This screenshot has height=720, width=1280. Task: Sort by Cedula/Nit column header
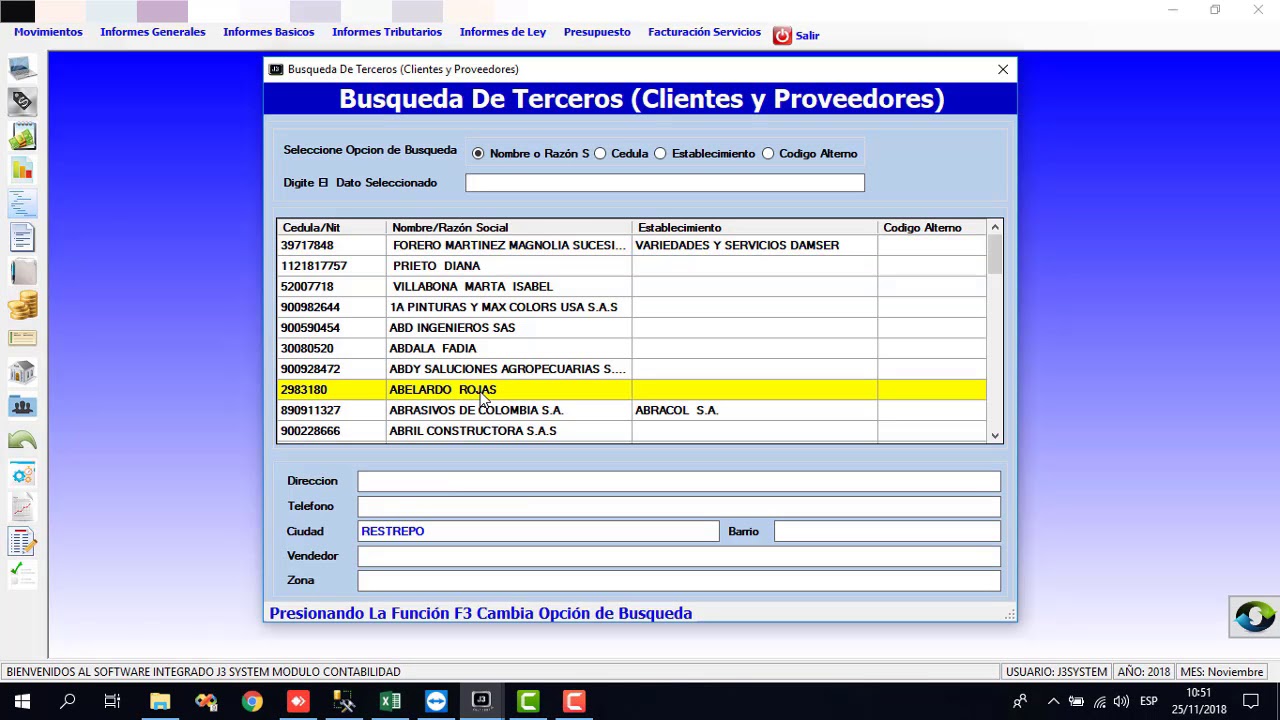click(331, 228)
